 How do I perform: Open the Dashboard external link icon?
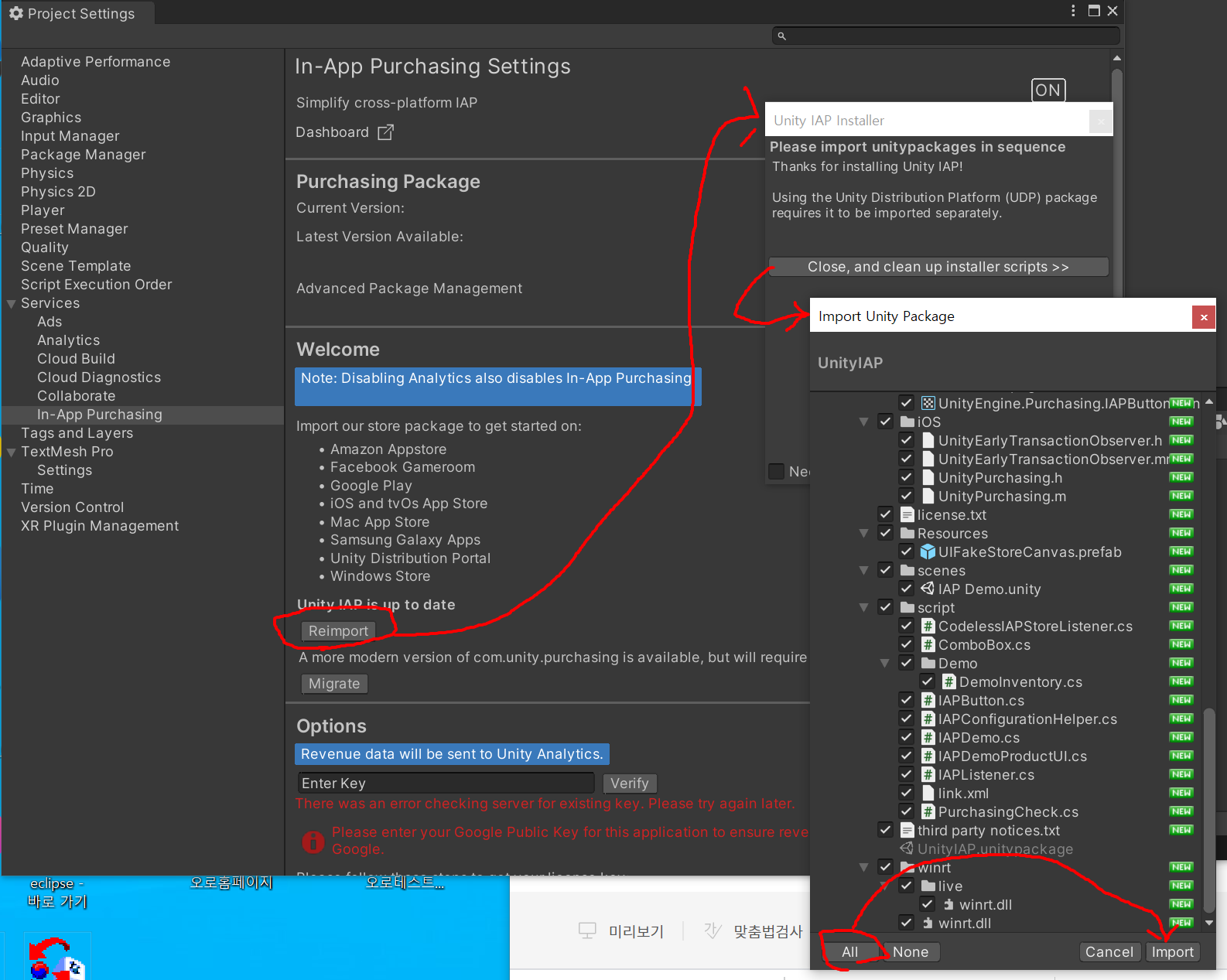tap(385, 132)
